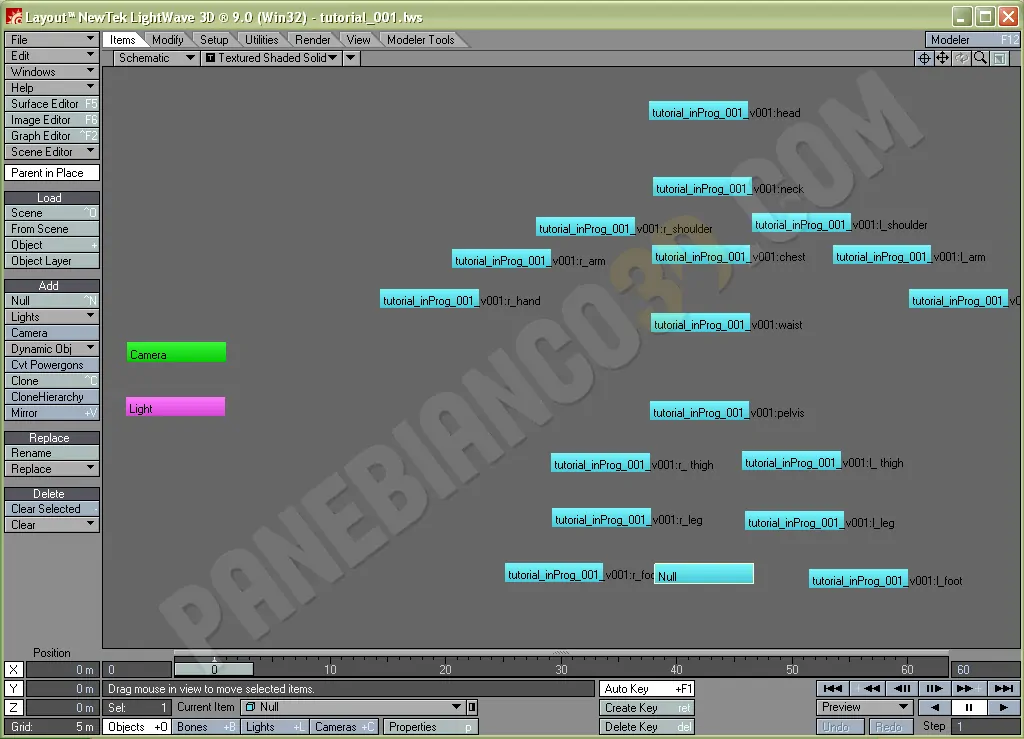Toggle the X position channel button
The height and width of the screenshot is (739, 1024).
[14, 669]
